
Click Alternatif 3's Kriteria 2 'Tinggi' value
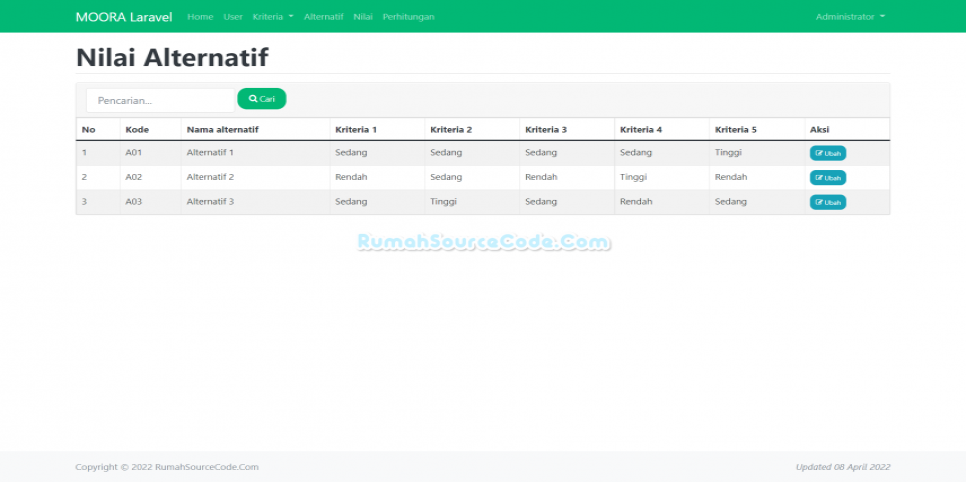pos(444,202)
